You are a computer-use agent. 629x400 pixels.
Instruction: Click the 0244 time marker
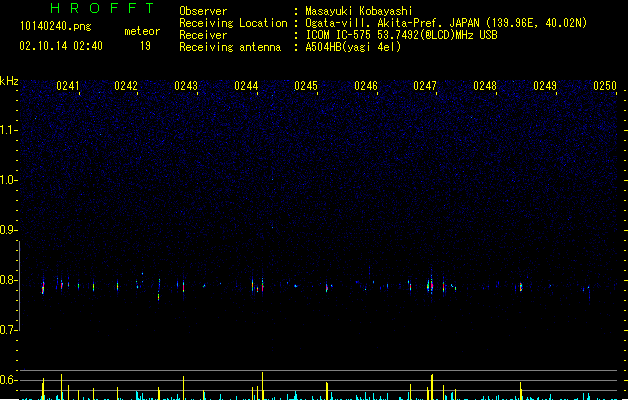pyautogui.click(x=246, y=86)
